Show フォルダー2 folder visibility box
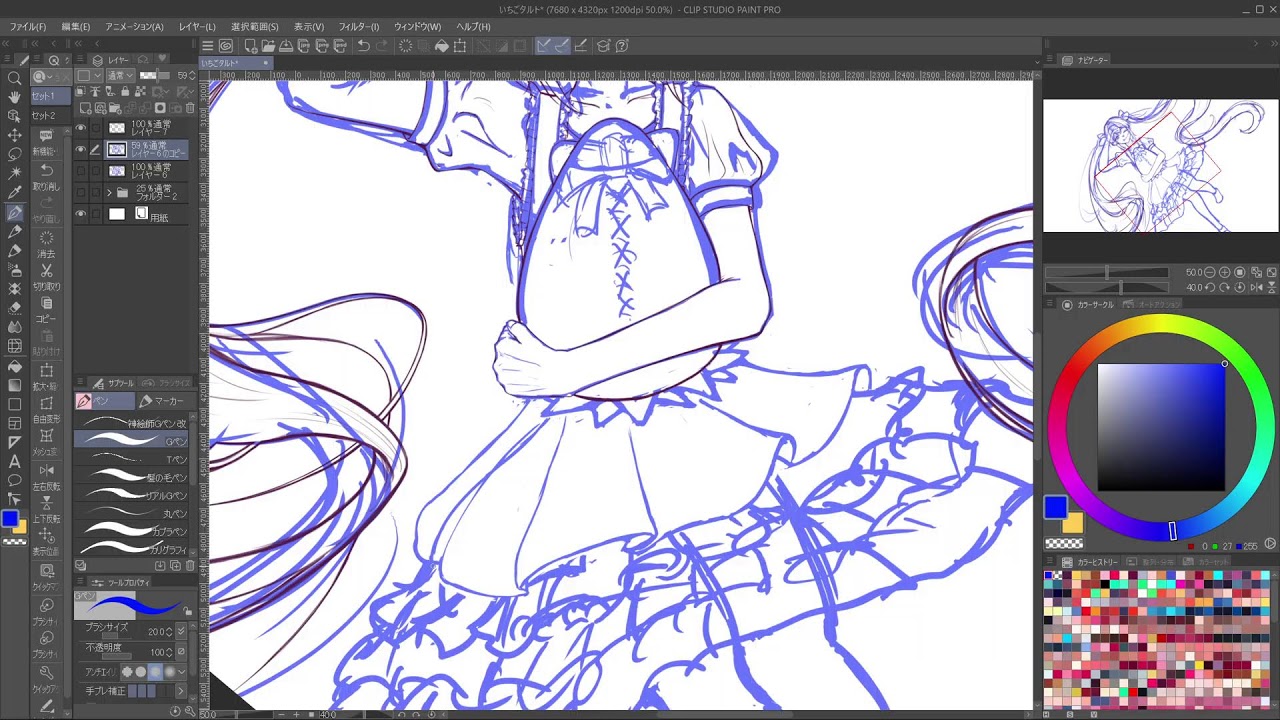Viewport: 1280px width, 720px height. coord(81,192)
